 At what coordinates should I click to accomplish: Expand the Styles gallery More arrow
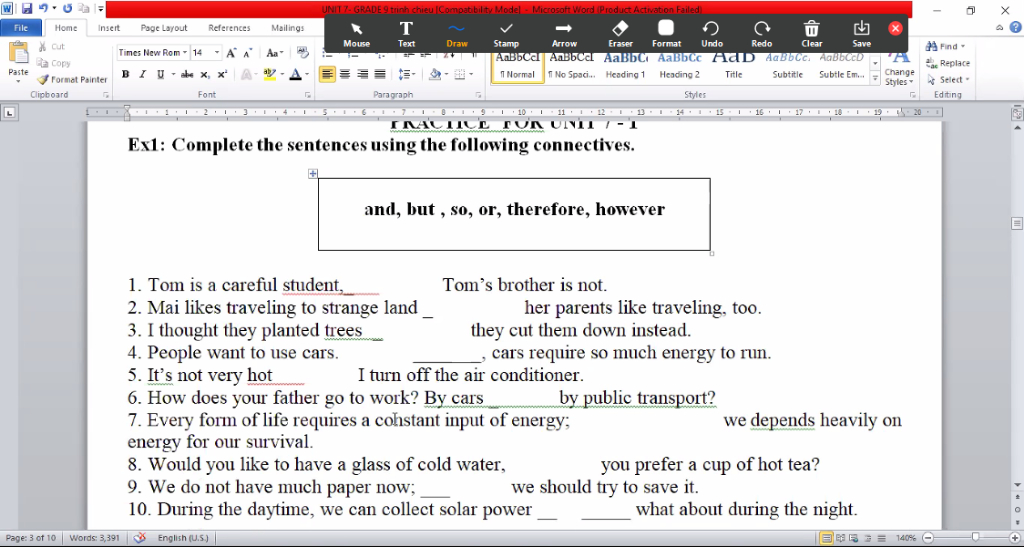coord(875,80)
